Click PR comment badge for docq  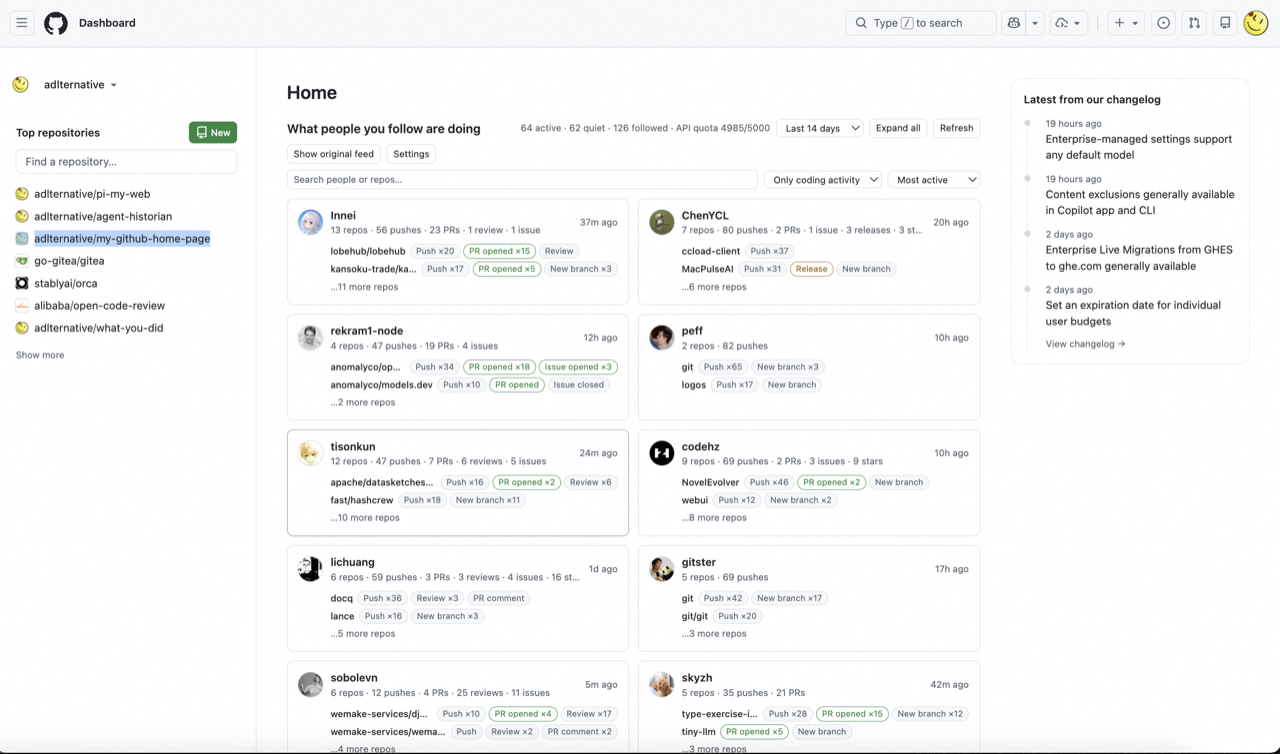(498, 598)
